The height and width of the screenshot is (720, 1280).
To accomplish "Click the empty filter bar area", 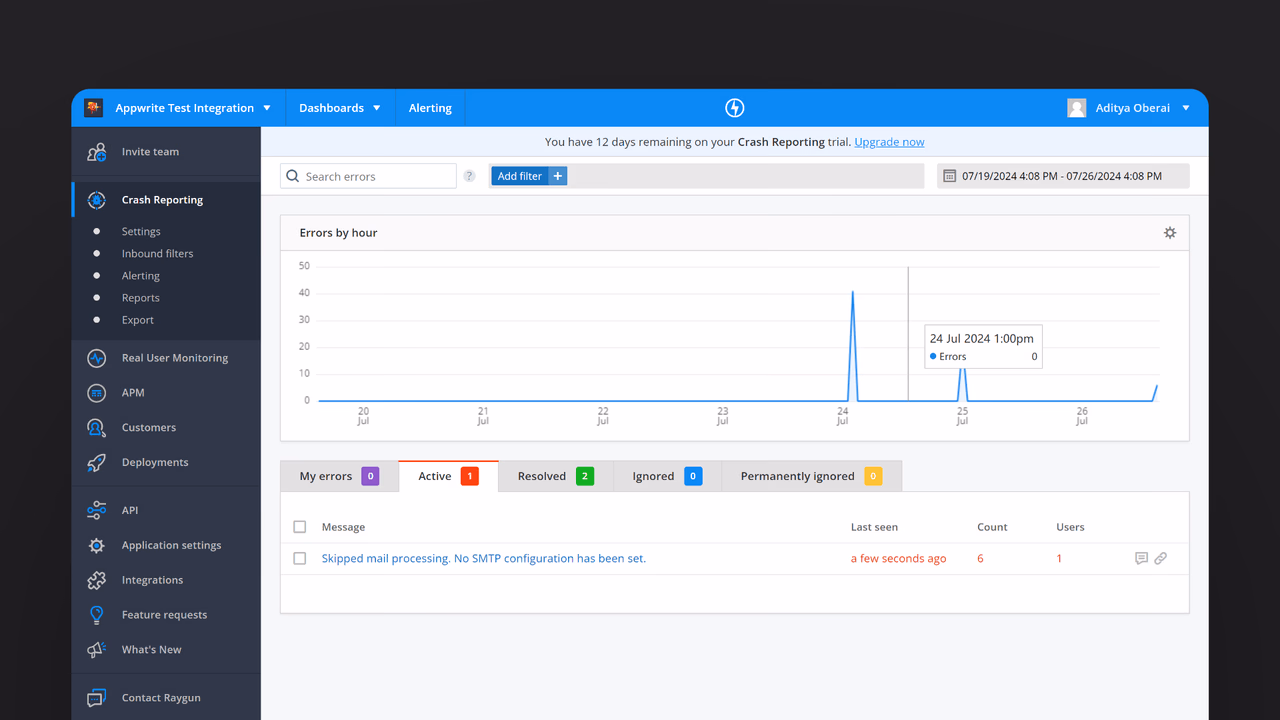I will pyautogui.click(x=745, y=176).
